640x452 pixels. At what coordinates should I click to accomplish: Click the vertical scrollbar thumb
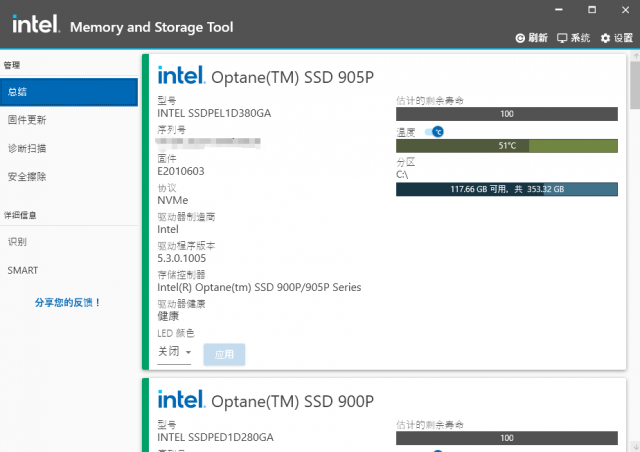635,85
